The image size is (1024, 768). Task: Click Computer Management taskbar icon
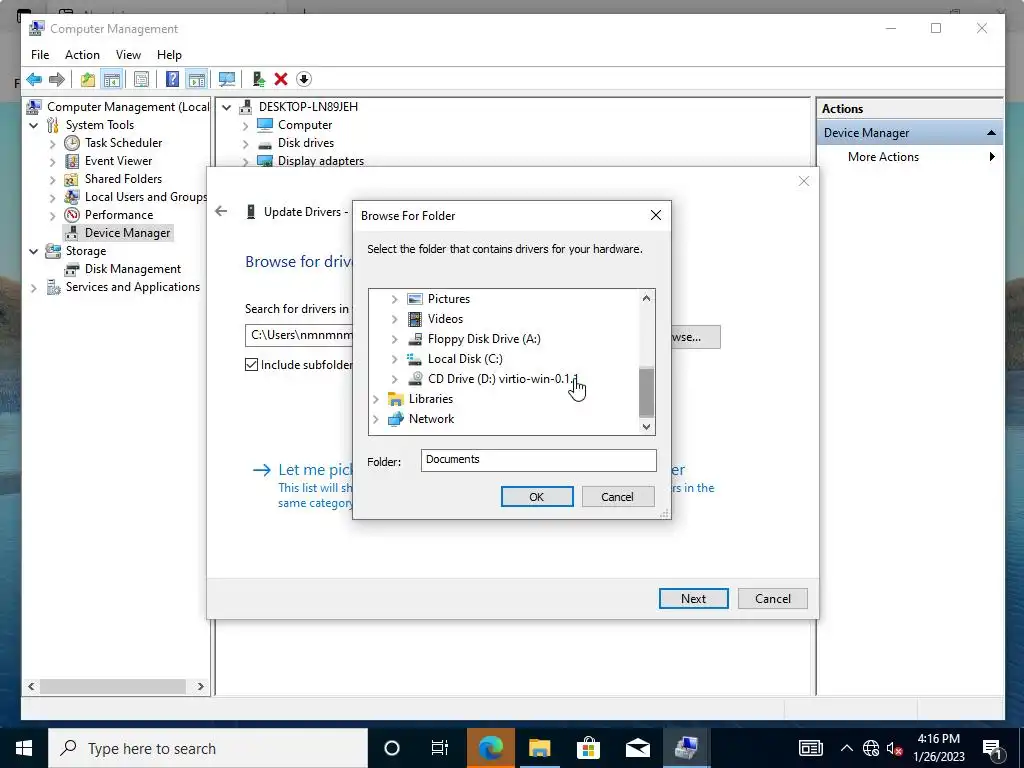pos(686,748)
